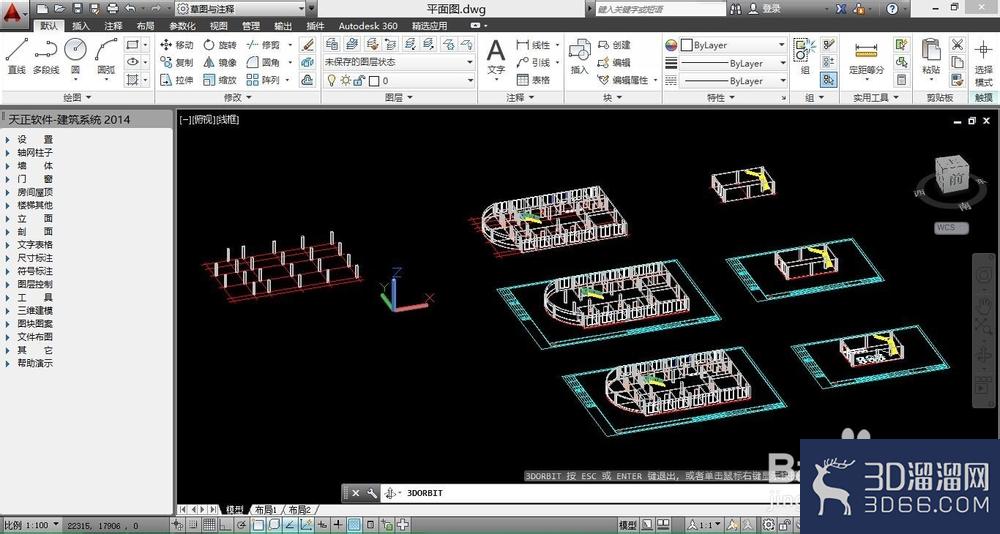Click the 表格 table tool

tap(533, 80)
